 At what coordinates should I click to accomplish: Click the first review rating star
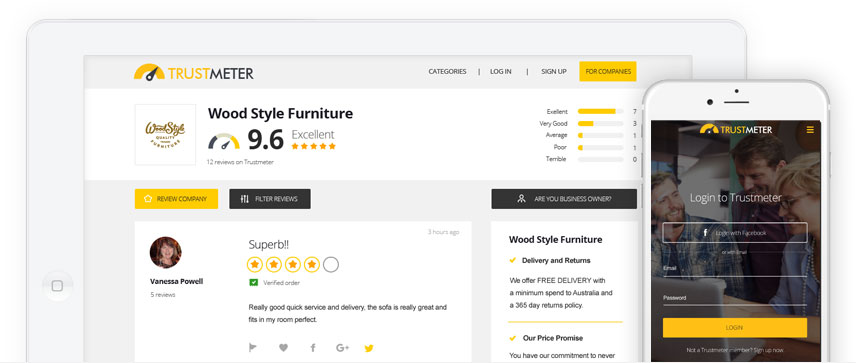[255, 265]
